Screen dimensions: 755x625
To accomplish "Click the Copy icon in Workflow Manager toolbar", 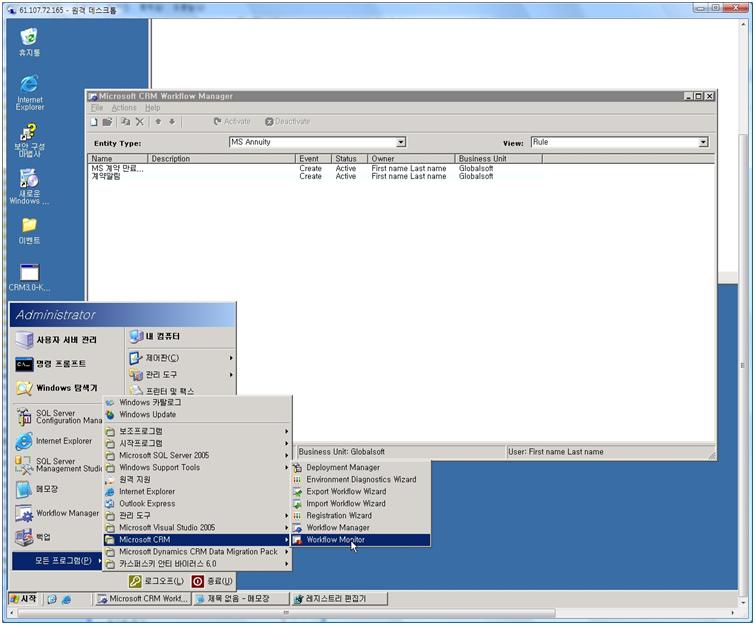I will coord(126,122).
